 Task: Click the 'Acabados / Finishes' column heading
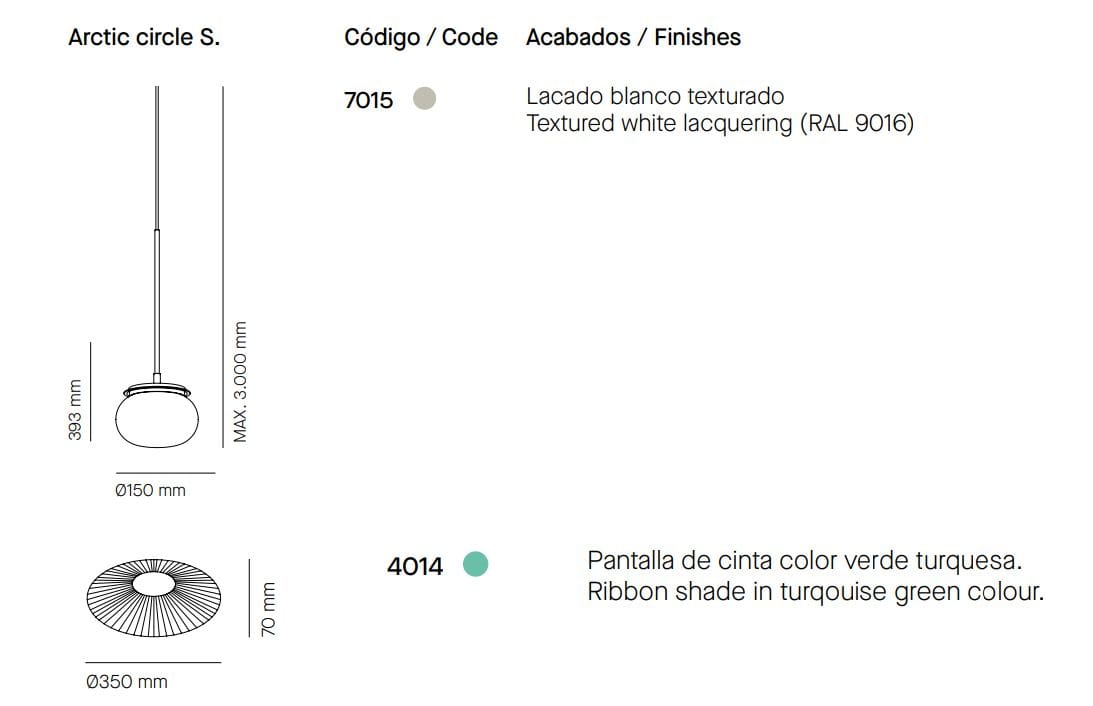point(633,38)
